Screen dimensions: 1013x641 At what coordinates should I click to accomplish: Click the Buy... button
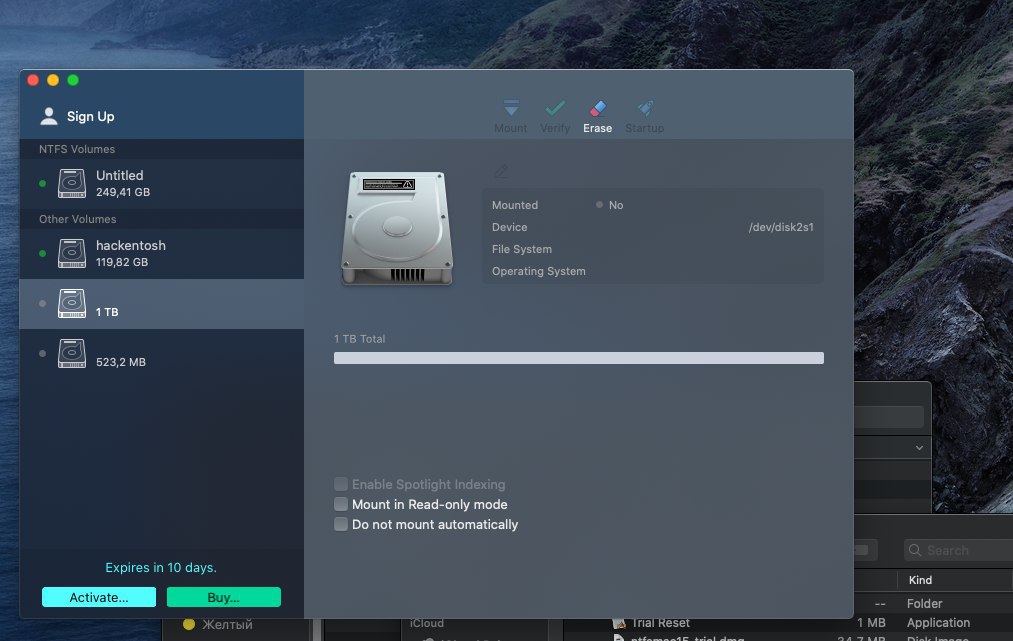coord(224,597)
